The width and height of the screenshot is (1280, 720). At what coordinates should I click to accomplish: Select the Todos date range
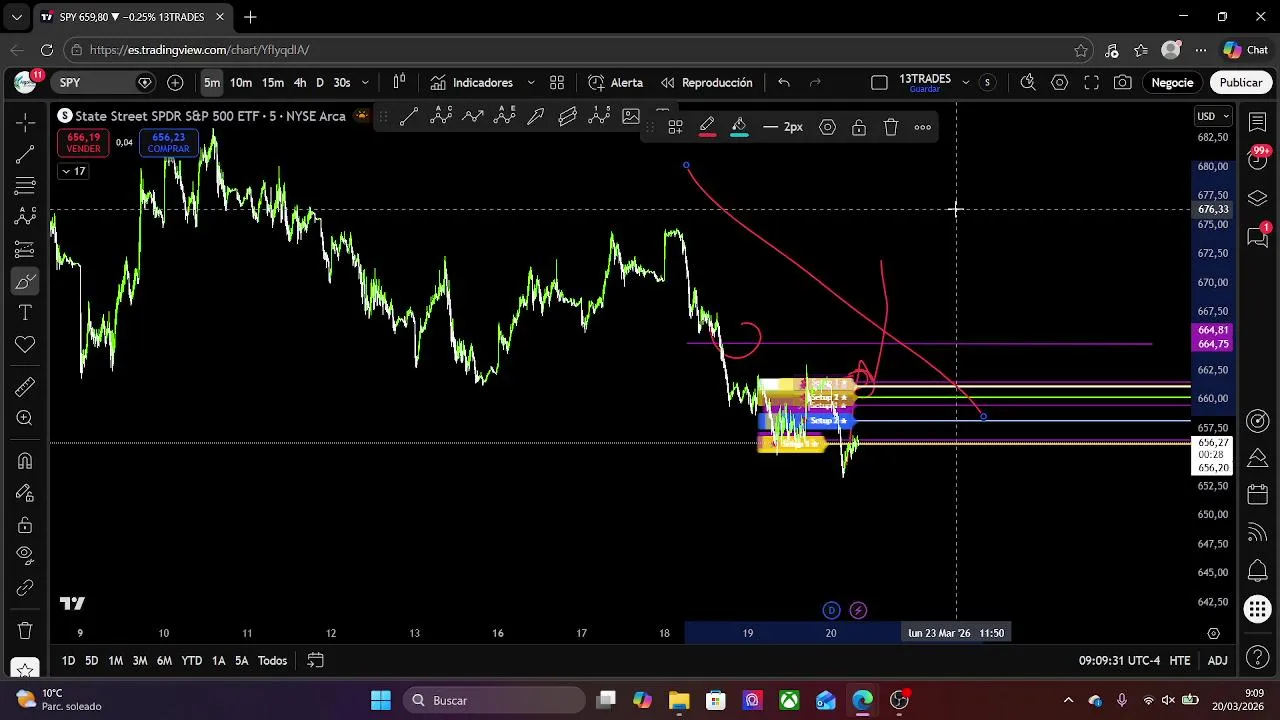coord(273,661)
